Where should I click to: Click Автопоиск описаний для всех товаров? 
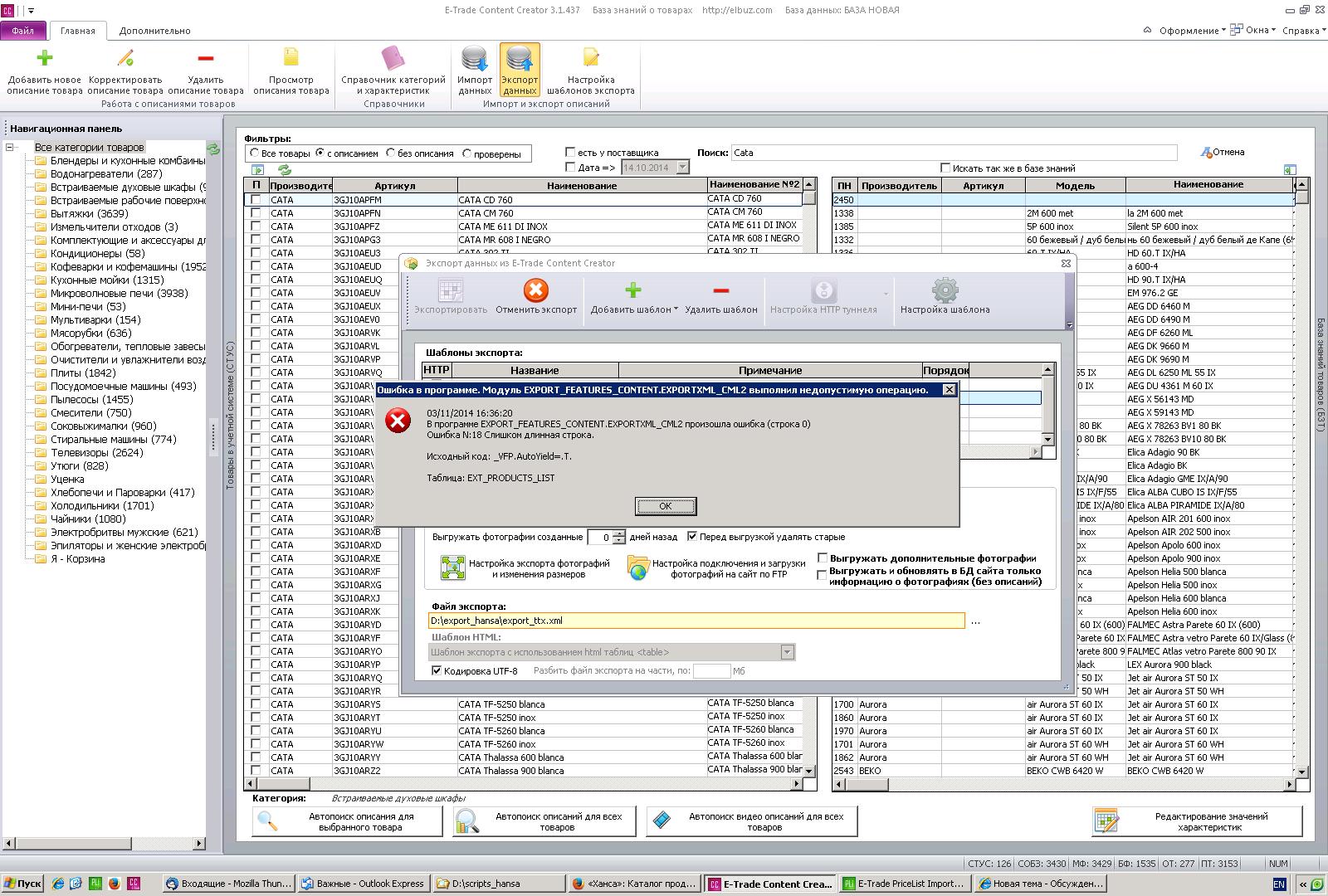546,821
